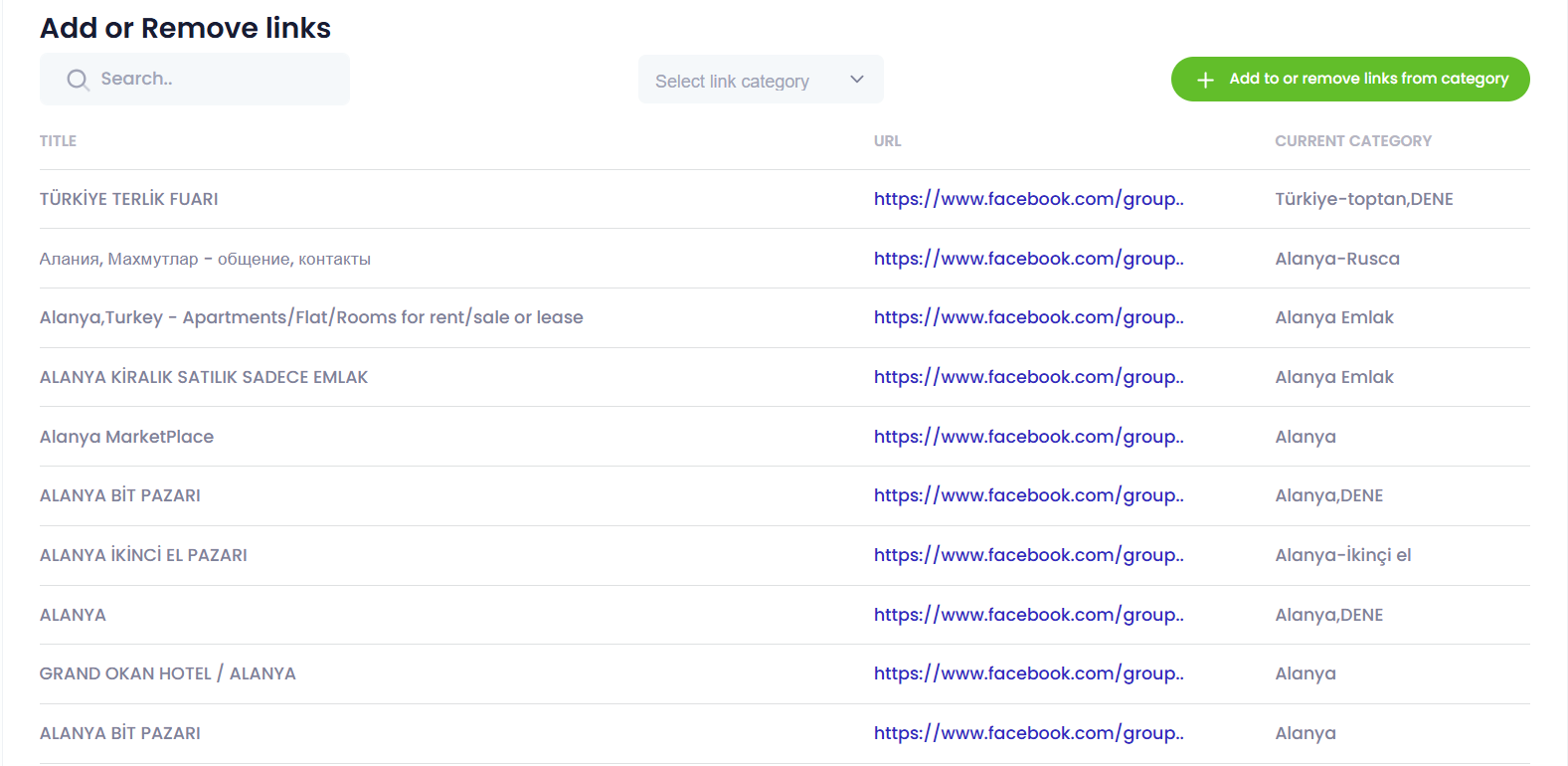Viewport: 1568px width, 766px height.
Task: Open Facebook link for TÜRKİYE TERLİK FUARI
Action: coord(1028,199)
